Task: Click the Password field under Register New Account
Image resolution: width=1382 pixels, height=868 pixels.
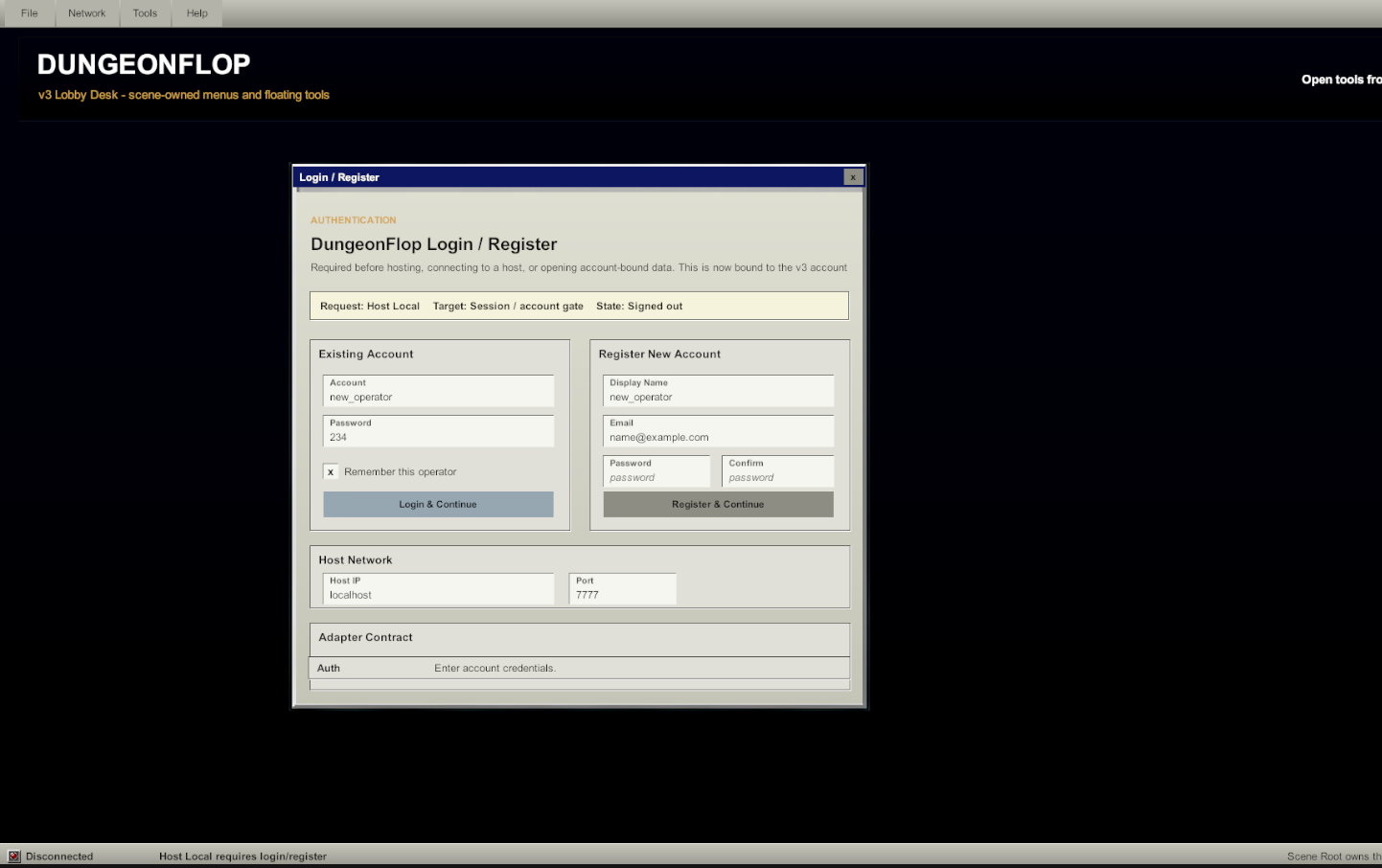Action: pos(656,471)
